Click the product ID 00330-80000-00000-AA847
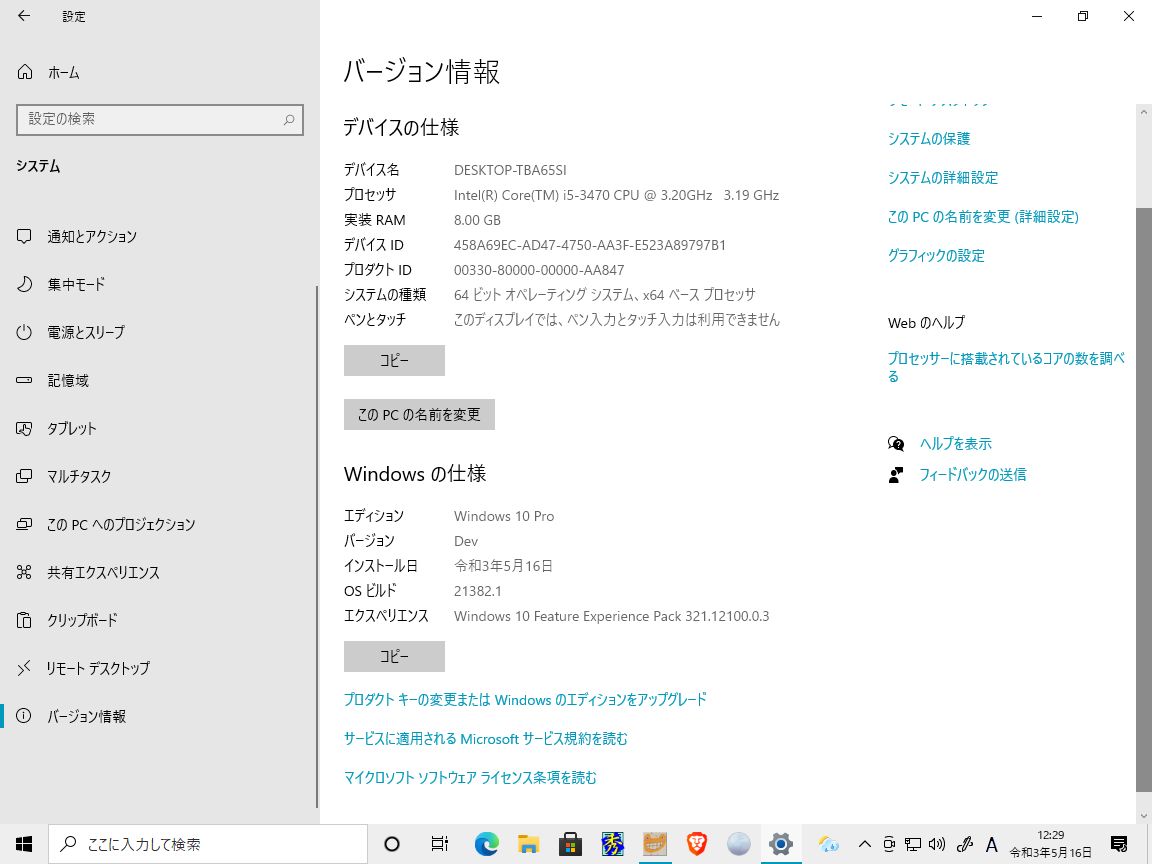This screenshot has height=864, width=1152. click(x=539, y=270)
